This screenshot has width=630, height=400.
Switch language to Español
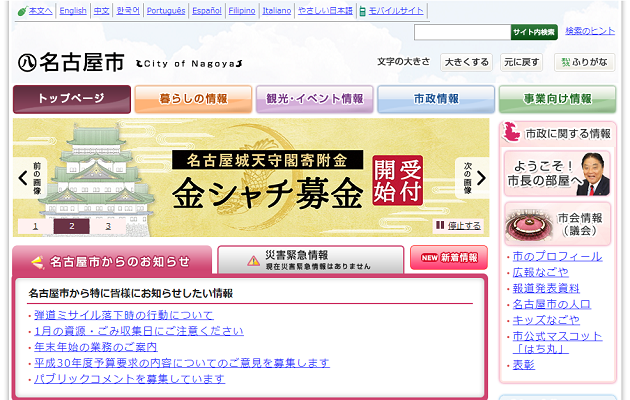(x=207, y=11)
